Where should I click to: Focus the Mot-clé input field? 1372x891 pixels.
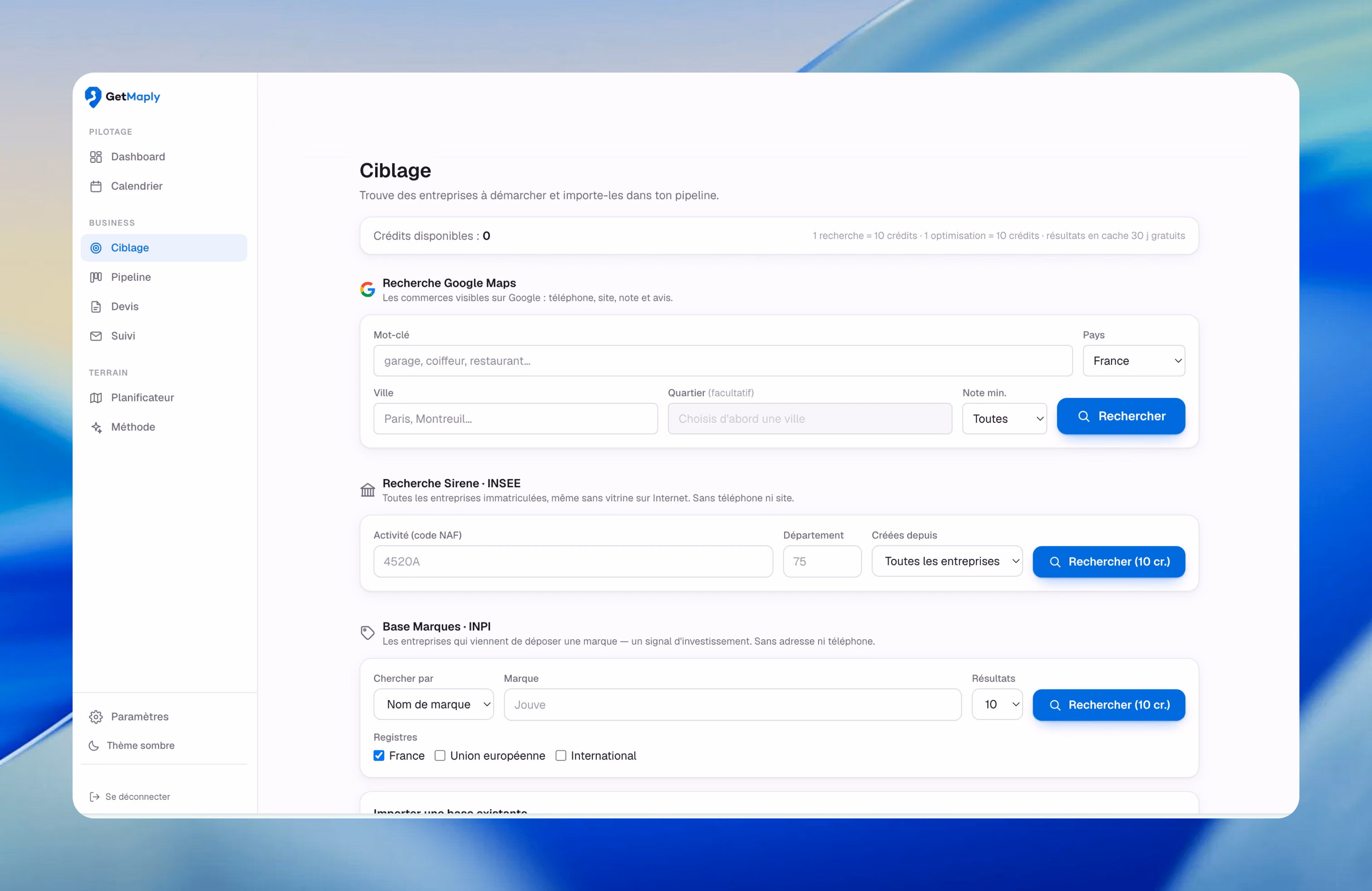click(x=723, y=361)
